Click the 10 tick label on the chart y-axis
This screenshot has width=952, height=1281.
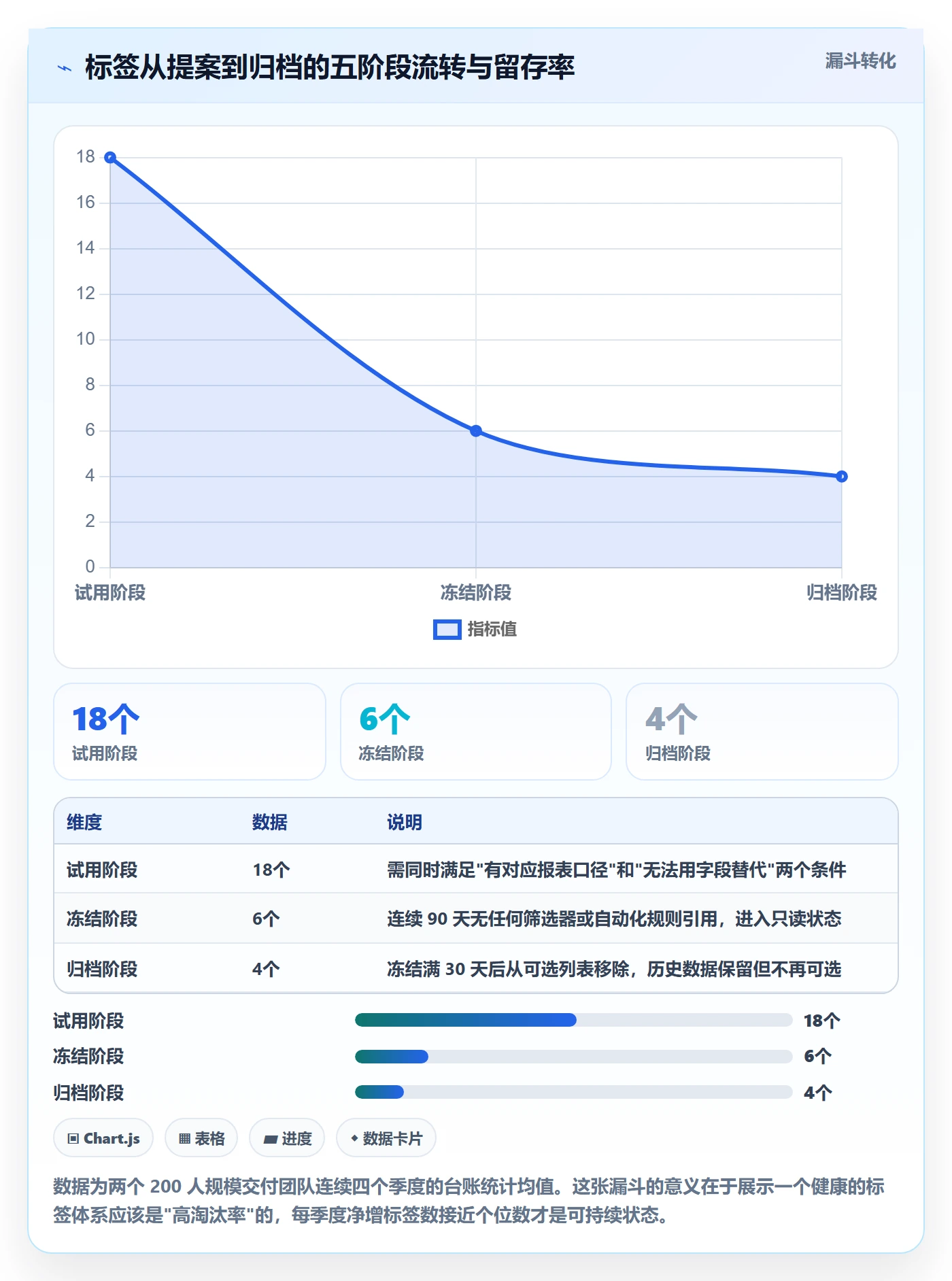[86, 339]
